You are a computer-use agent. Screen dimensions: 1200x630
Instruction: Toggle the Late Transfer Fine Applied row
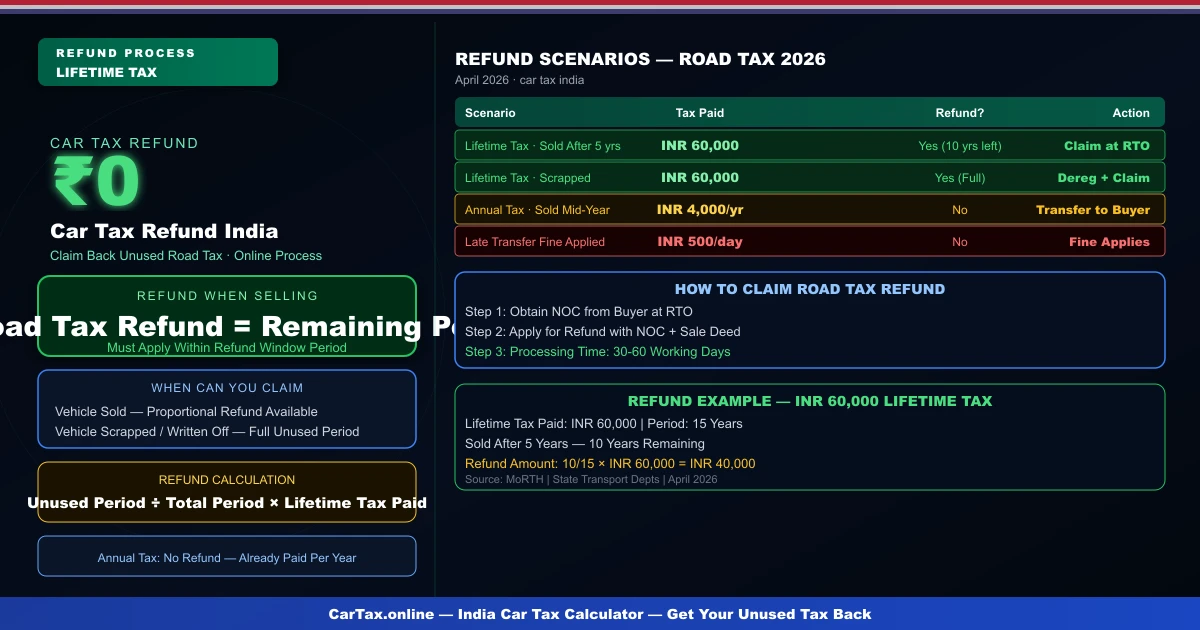(x=810, y=241)
